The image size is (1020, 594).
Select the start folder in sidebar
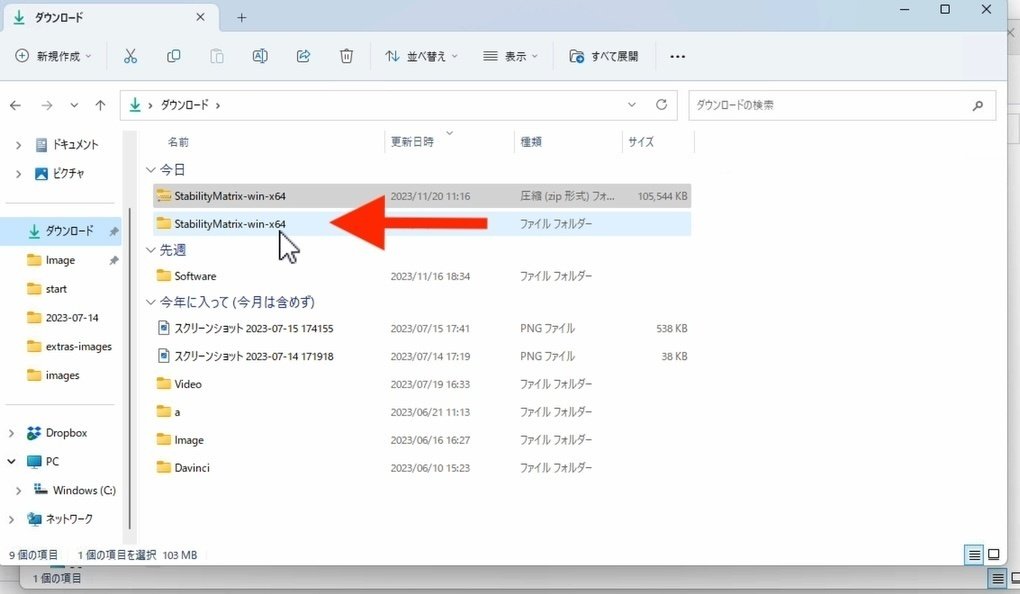coord(47,289)
